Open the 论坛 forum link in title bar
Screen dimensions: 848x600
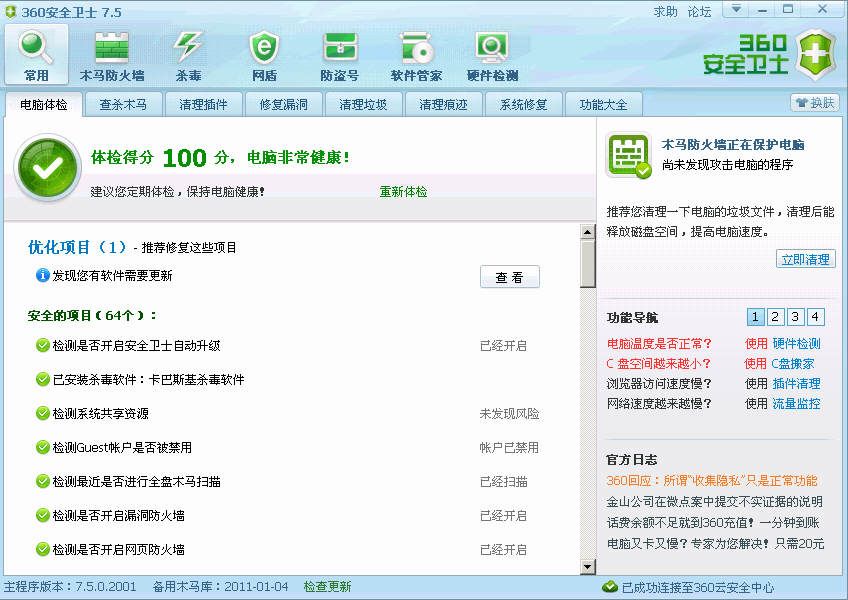pyautogui.click(x=699, y=12)
